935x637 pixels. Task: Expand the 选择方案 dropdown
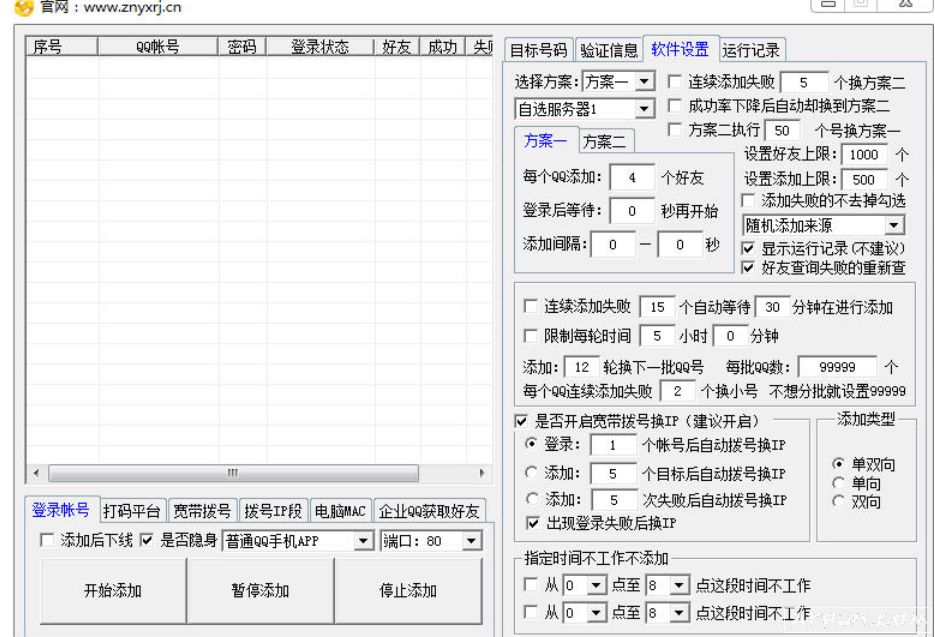(644, 81)
